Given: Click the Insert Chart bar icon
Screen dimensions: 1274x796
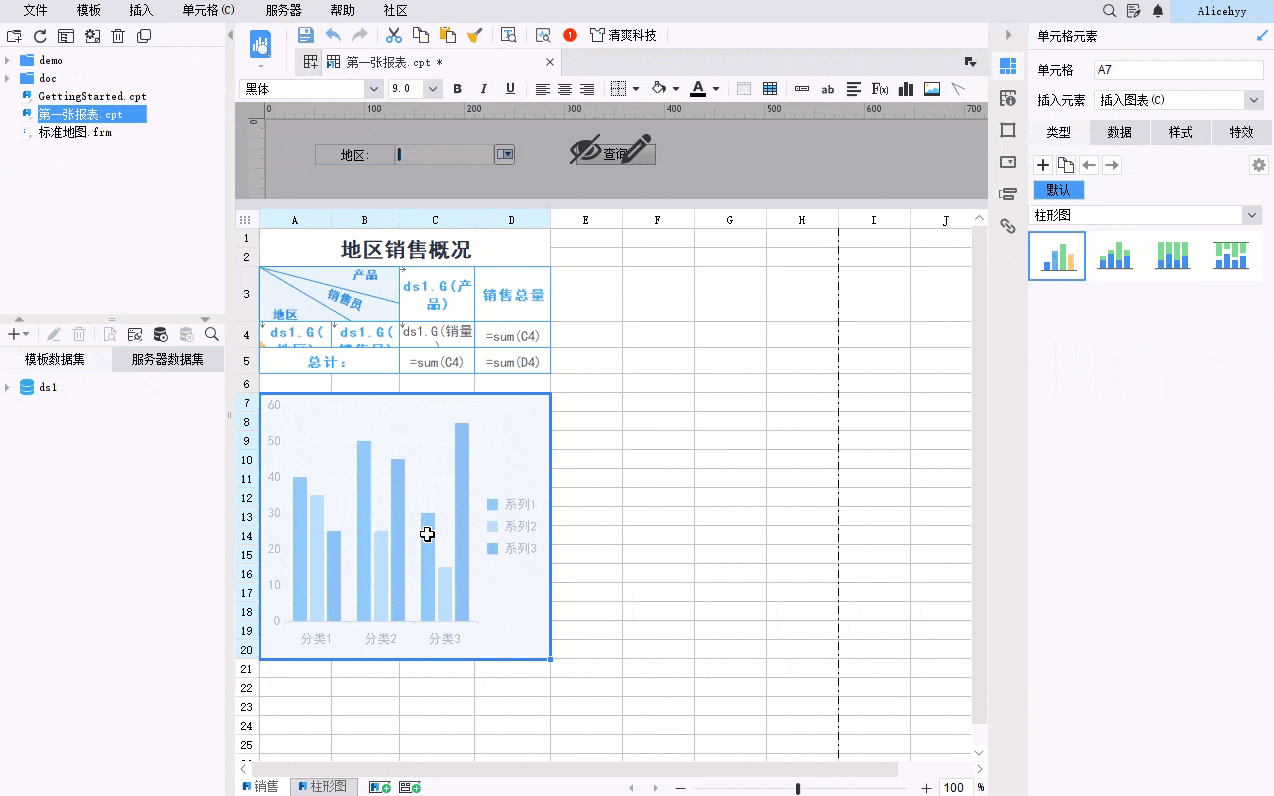Looking at the screenshot, I should [x=906, y=89].
